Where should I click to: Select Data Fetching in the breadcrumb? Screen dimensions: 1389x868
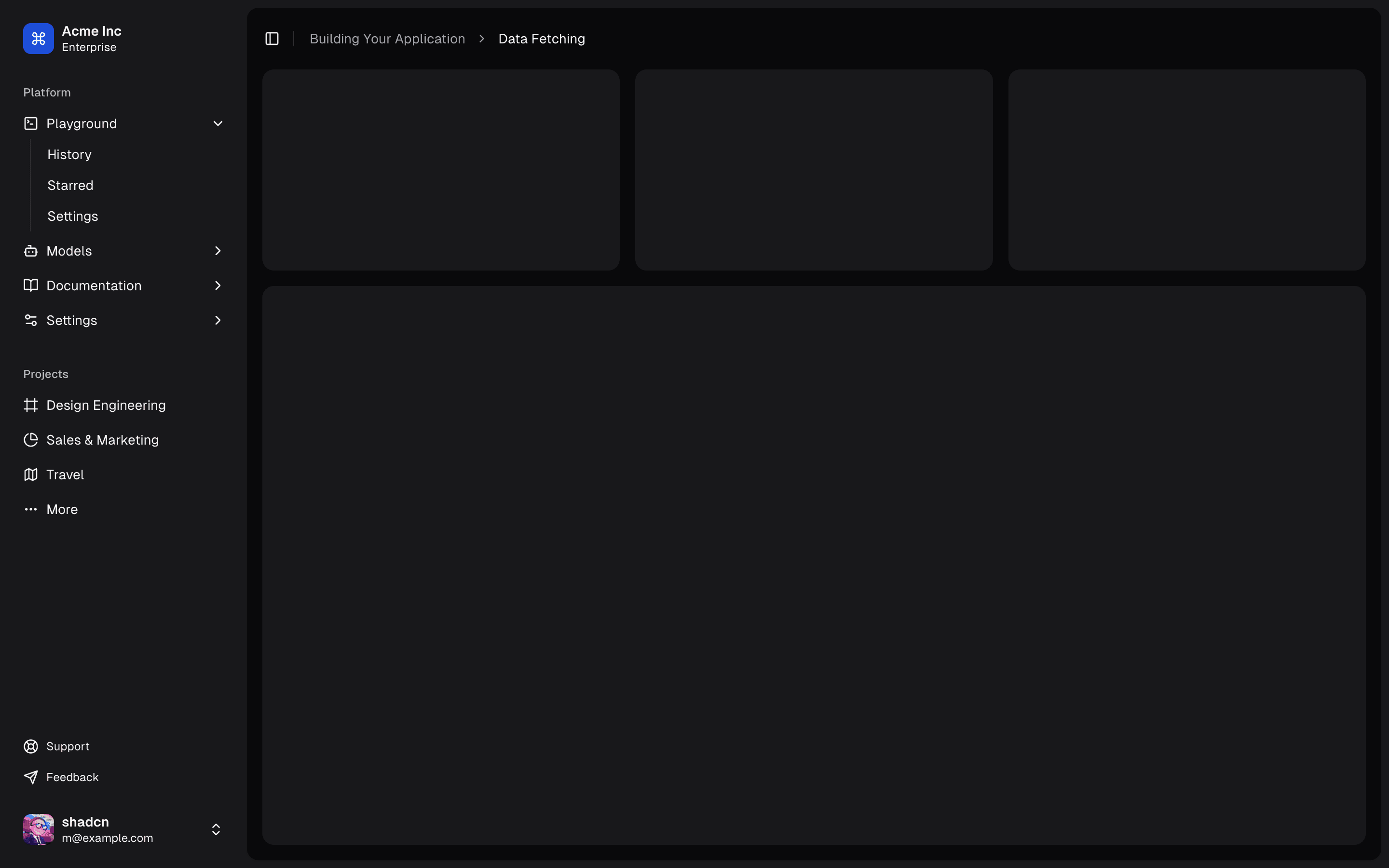click(x=541, y=39)
